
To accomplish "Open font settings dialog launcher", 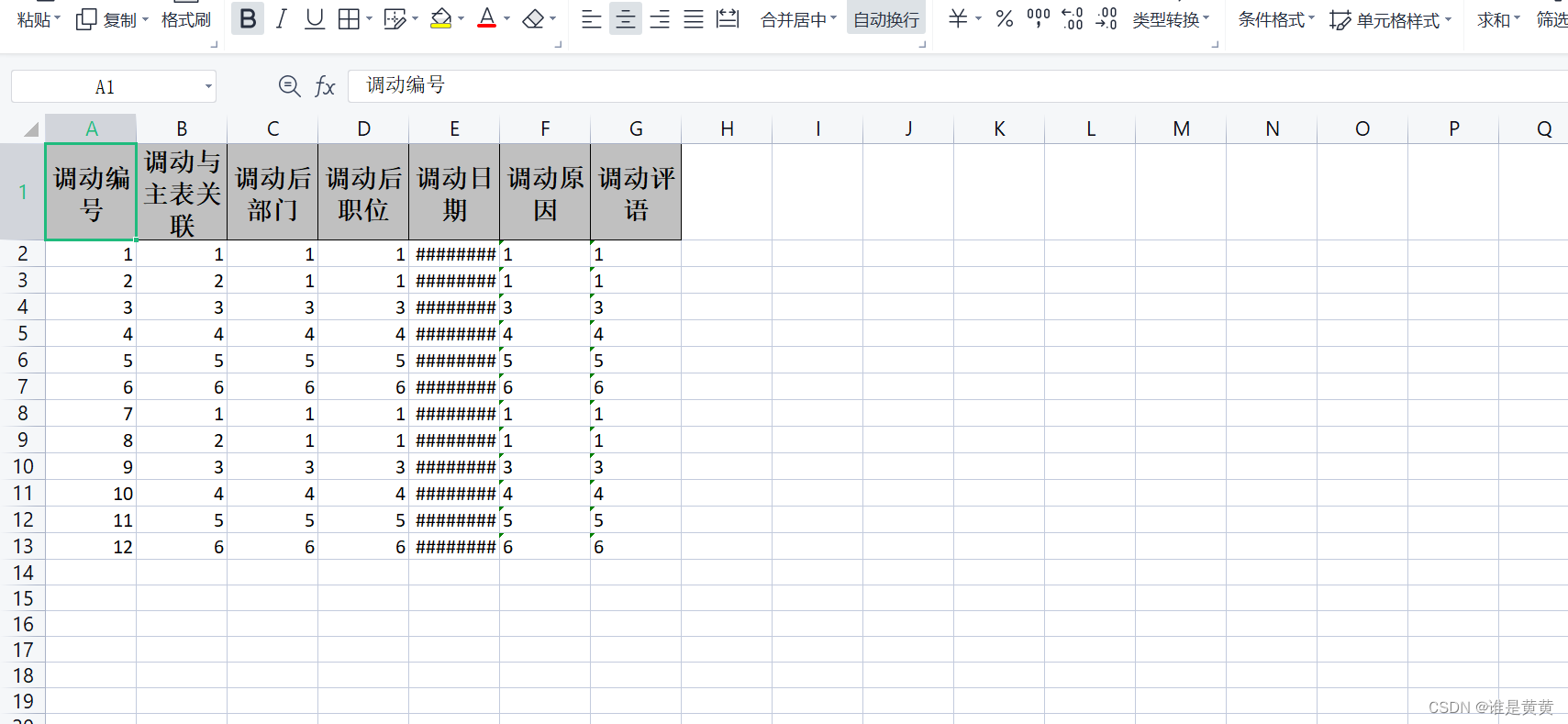I will pos(559,44).
